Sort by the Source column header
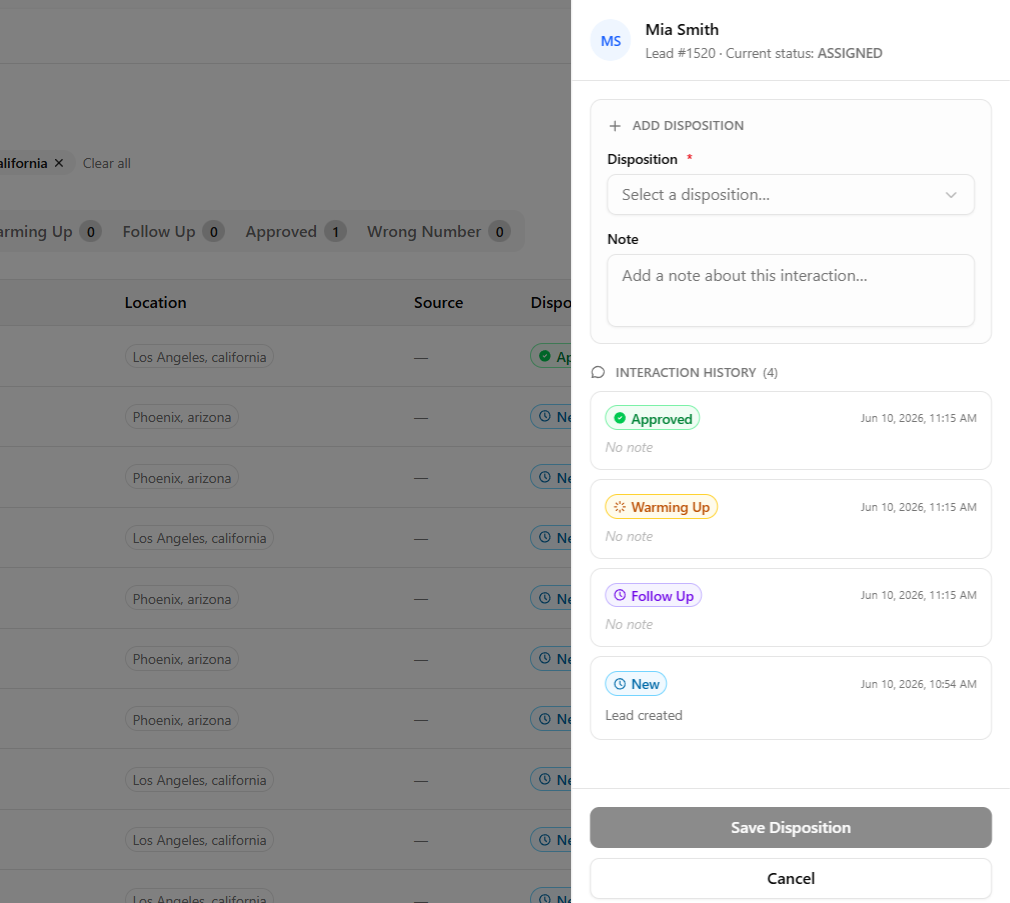The width and height of the screenshot is (1010, 903). point(438,303)
